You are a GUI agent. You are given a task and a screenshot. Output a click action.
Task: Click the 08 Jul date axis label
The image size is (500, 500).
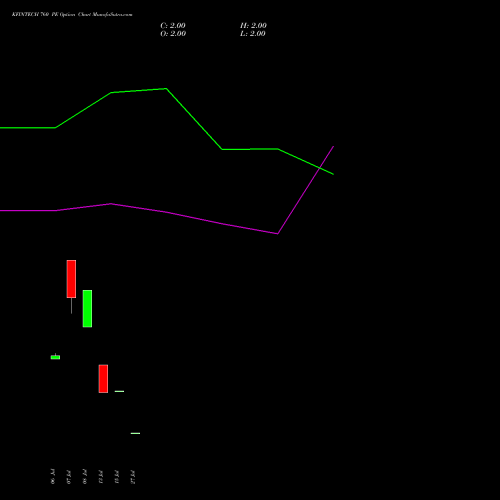[85, 476]
